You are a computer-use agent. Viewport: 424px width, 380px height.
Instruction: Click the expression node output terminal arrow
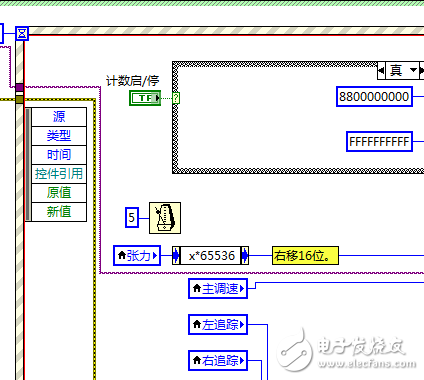pyautogui.click(x=245, y=256)
